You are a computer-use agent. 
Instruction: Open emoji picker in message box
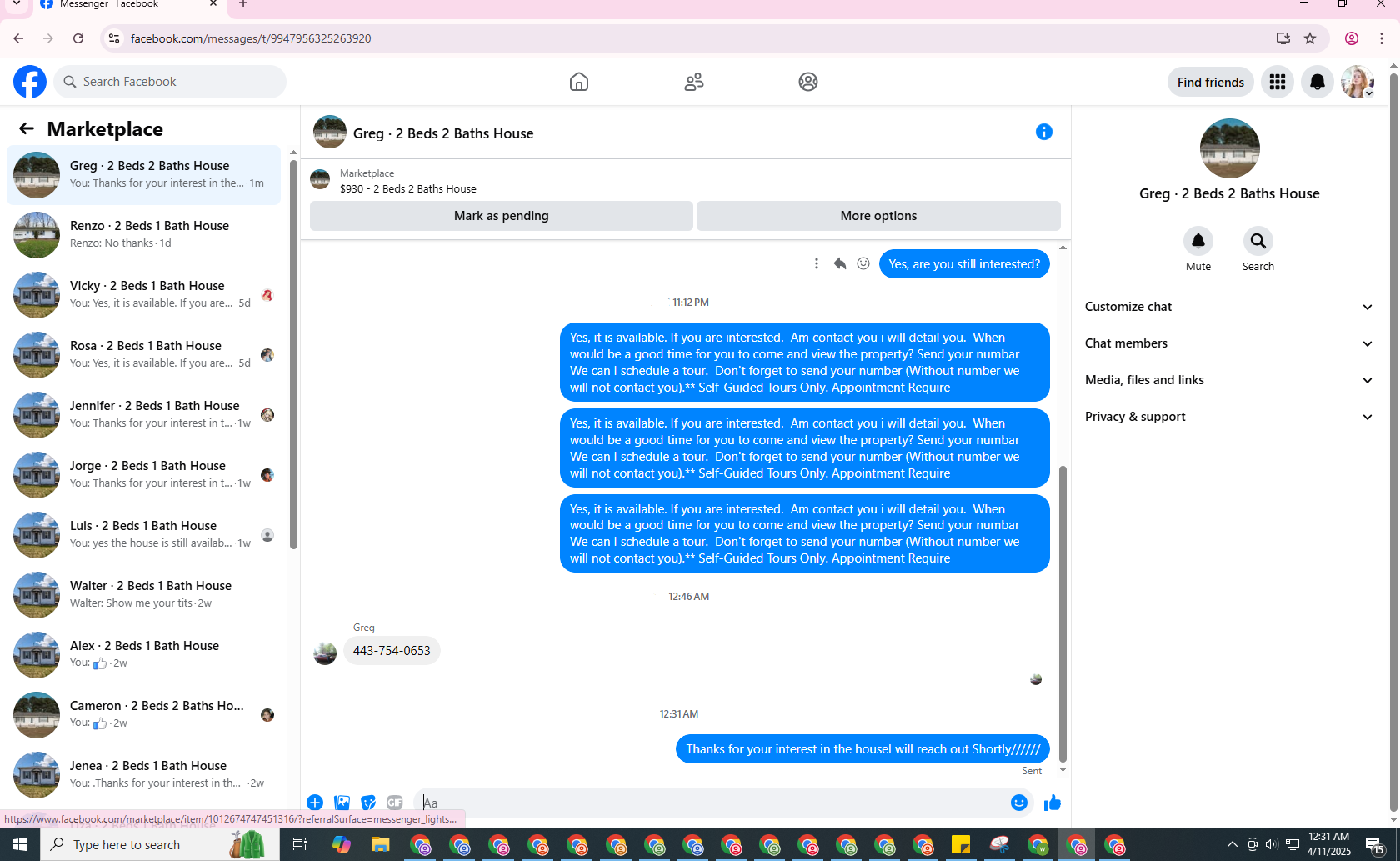pos(1019,803)
